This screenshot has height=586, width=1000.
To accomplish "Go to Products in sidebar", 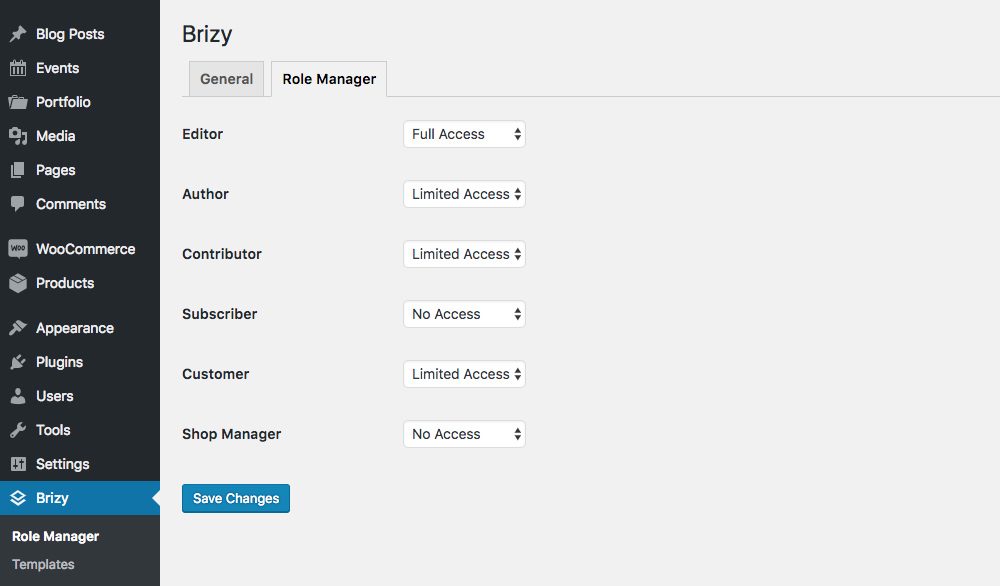I will (x=80, y=282).
